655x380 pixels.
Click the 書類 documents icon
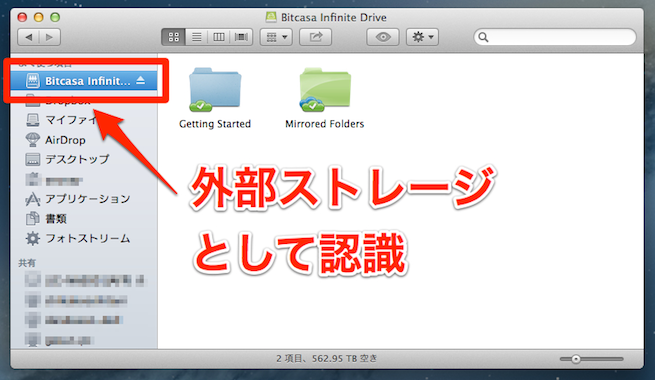click(x=33, y=218)
